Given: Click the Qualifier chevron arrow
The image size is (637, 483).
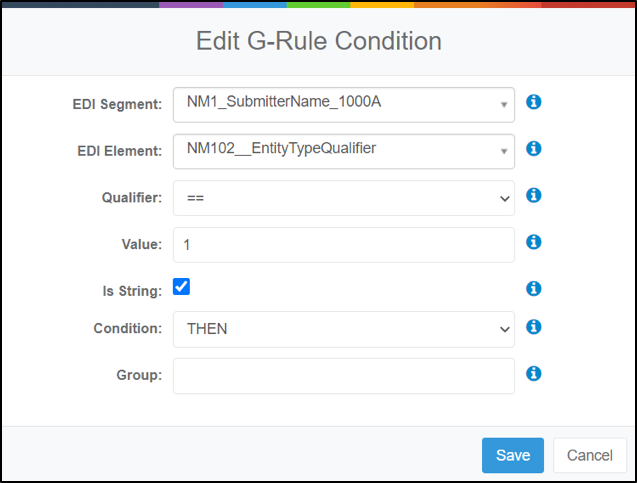Looking at the screenshot, I should click(505, 199).
